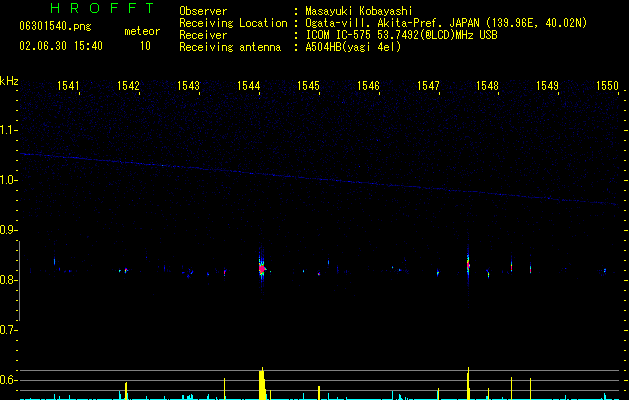This screenshot has width=629, height=400.
Task: Click the 1.1 kHz axis label
Action: click(x=8, y=130)
